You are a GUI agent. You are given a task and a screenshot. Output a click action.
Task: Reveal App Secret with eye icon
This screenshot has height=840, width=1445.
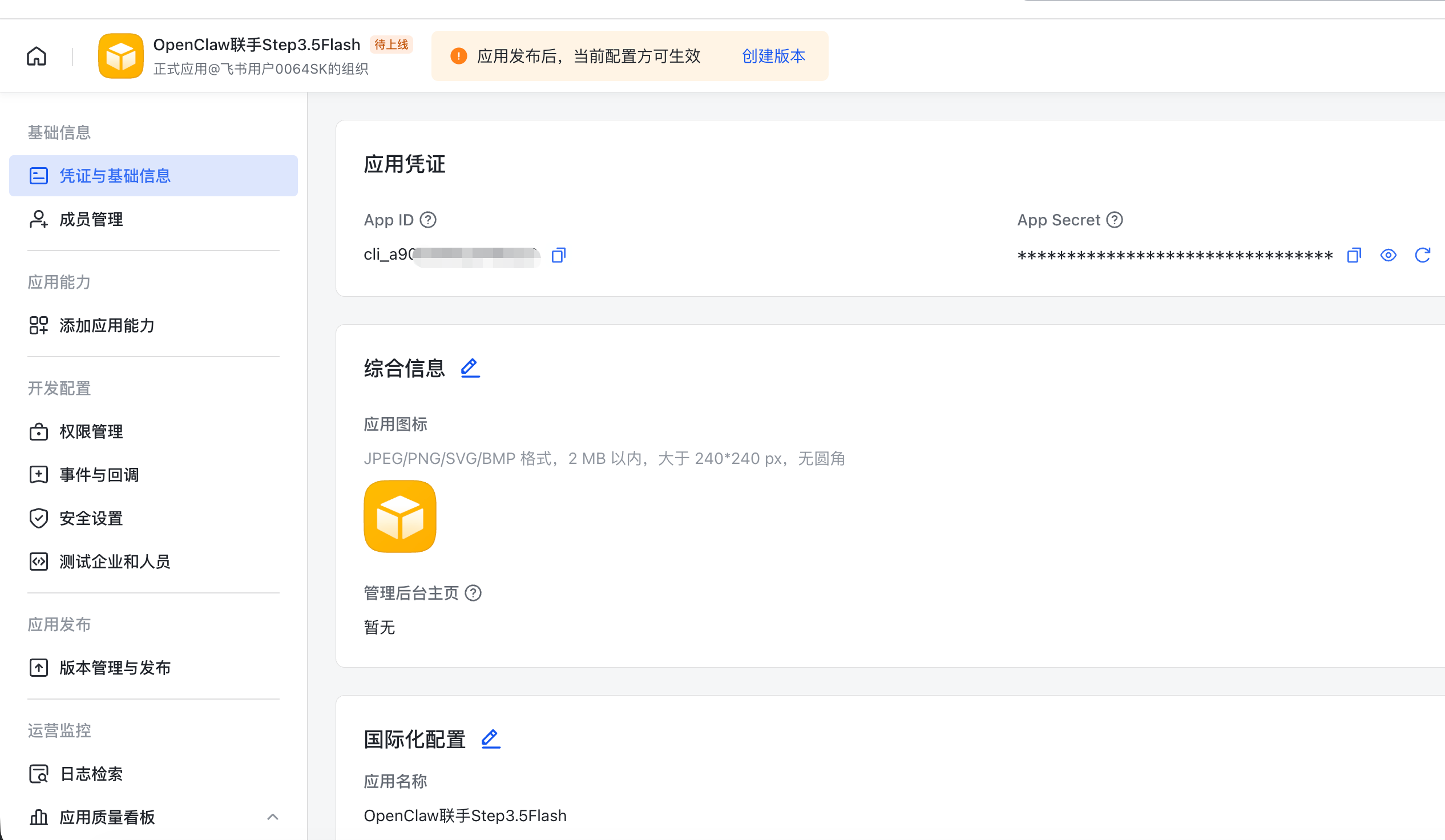1389,255
